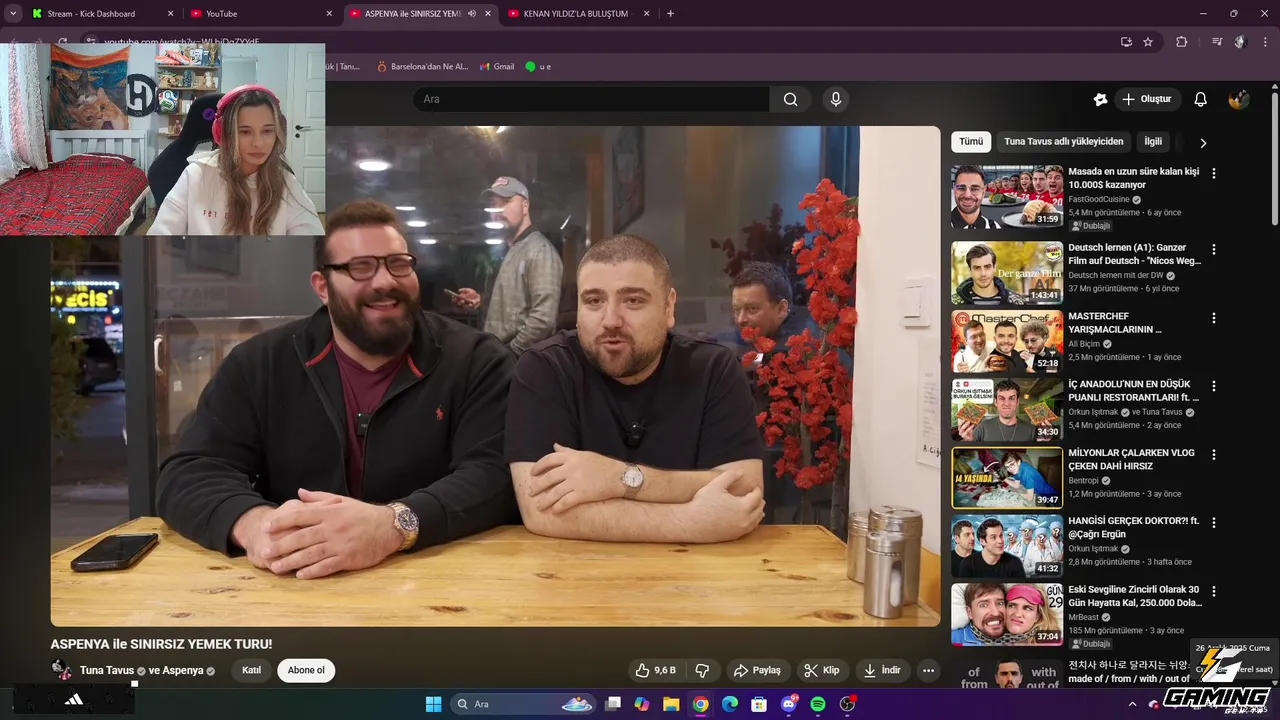This screenshot has width=1280, height=720.
Task: Bookmark this page with star icon
Action: pyautogui.click(x=1148, y=42)
